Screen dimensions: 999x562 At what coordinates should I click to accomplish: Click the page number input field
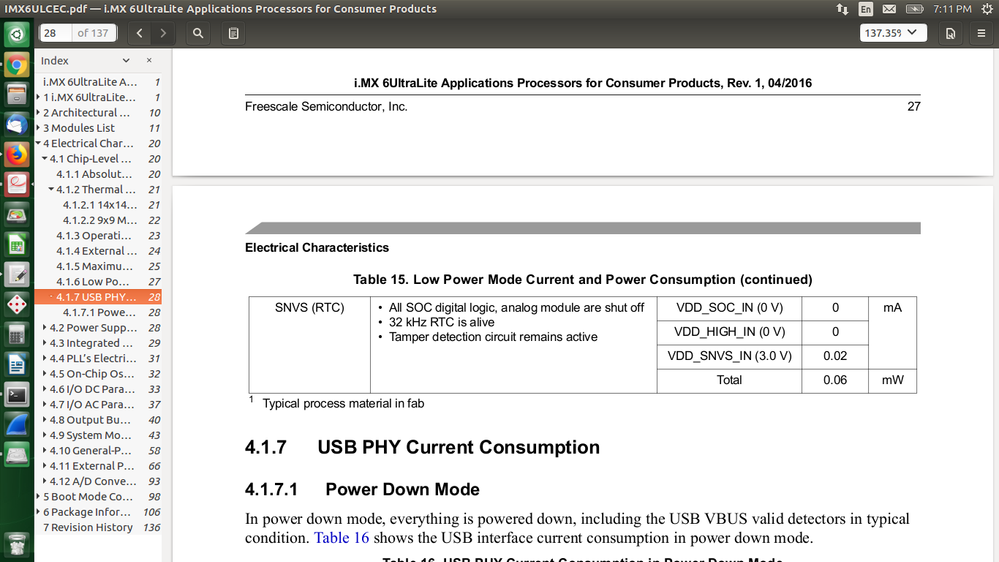tap(55, 33)
